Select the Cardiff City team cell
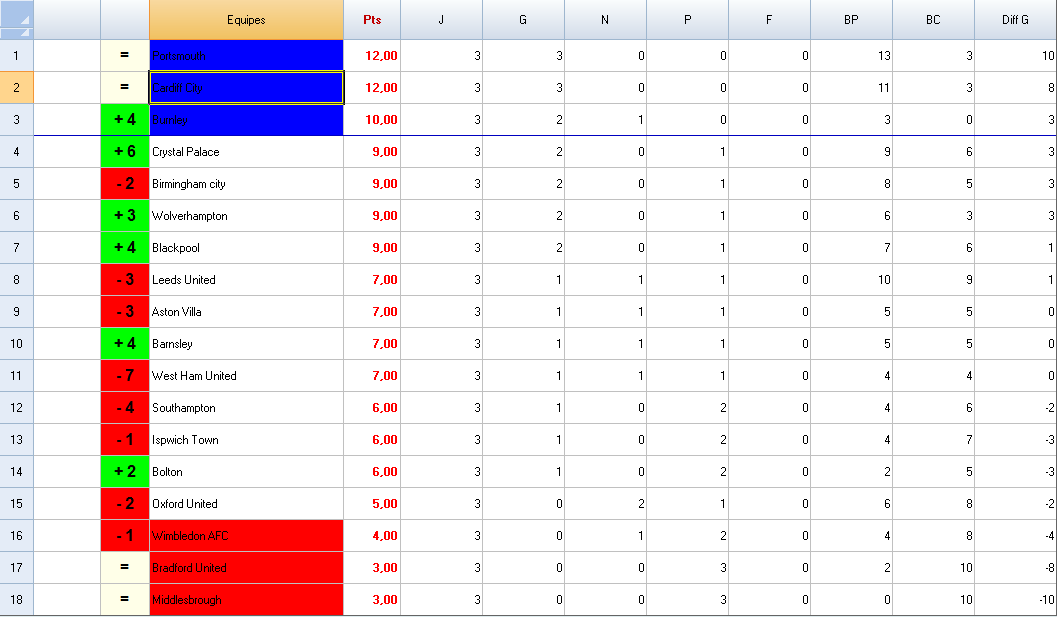 point(246,88)
